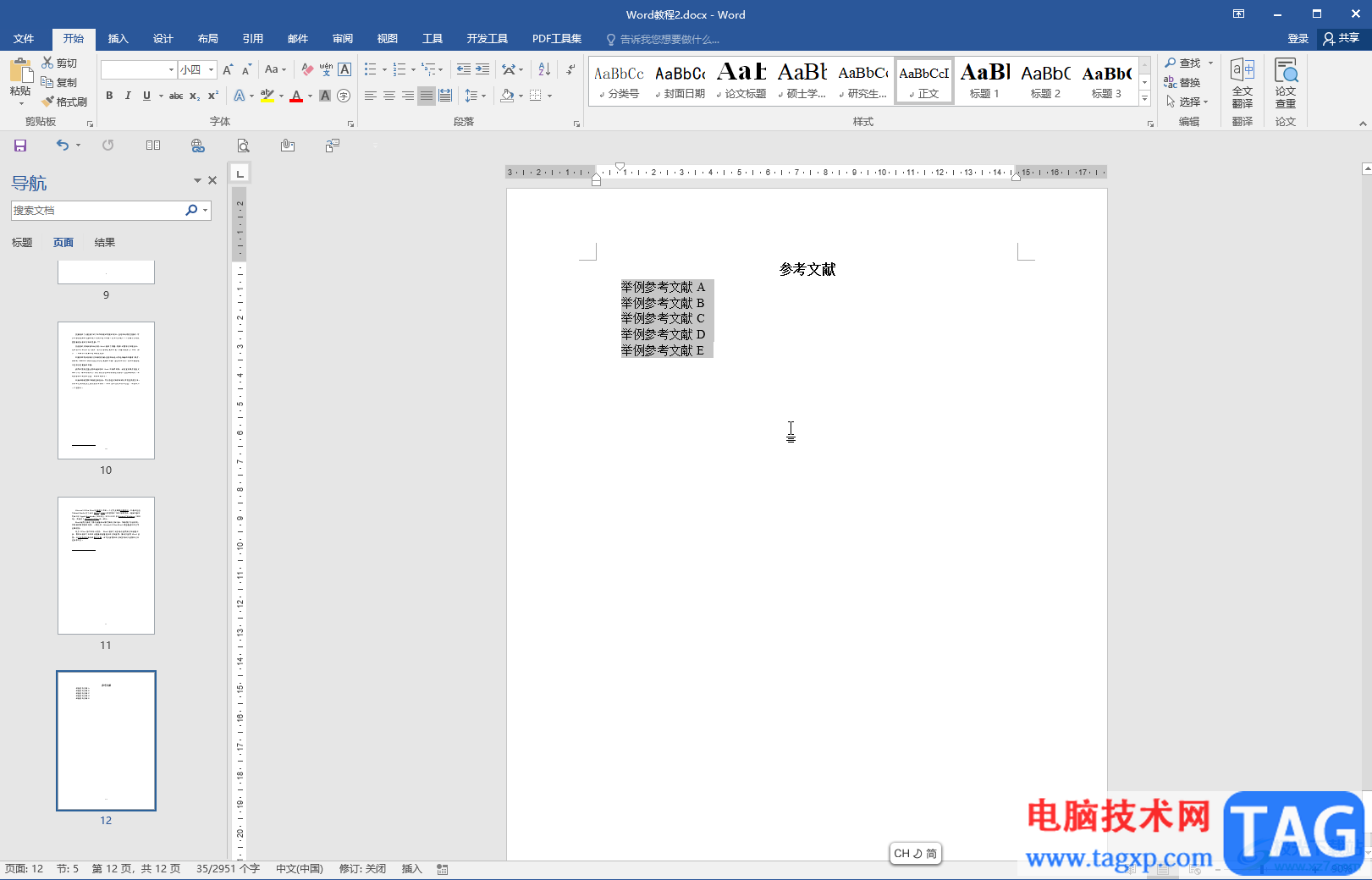
Task: Click the Share button
Action: click(x=1342, y=39)
